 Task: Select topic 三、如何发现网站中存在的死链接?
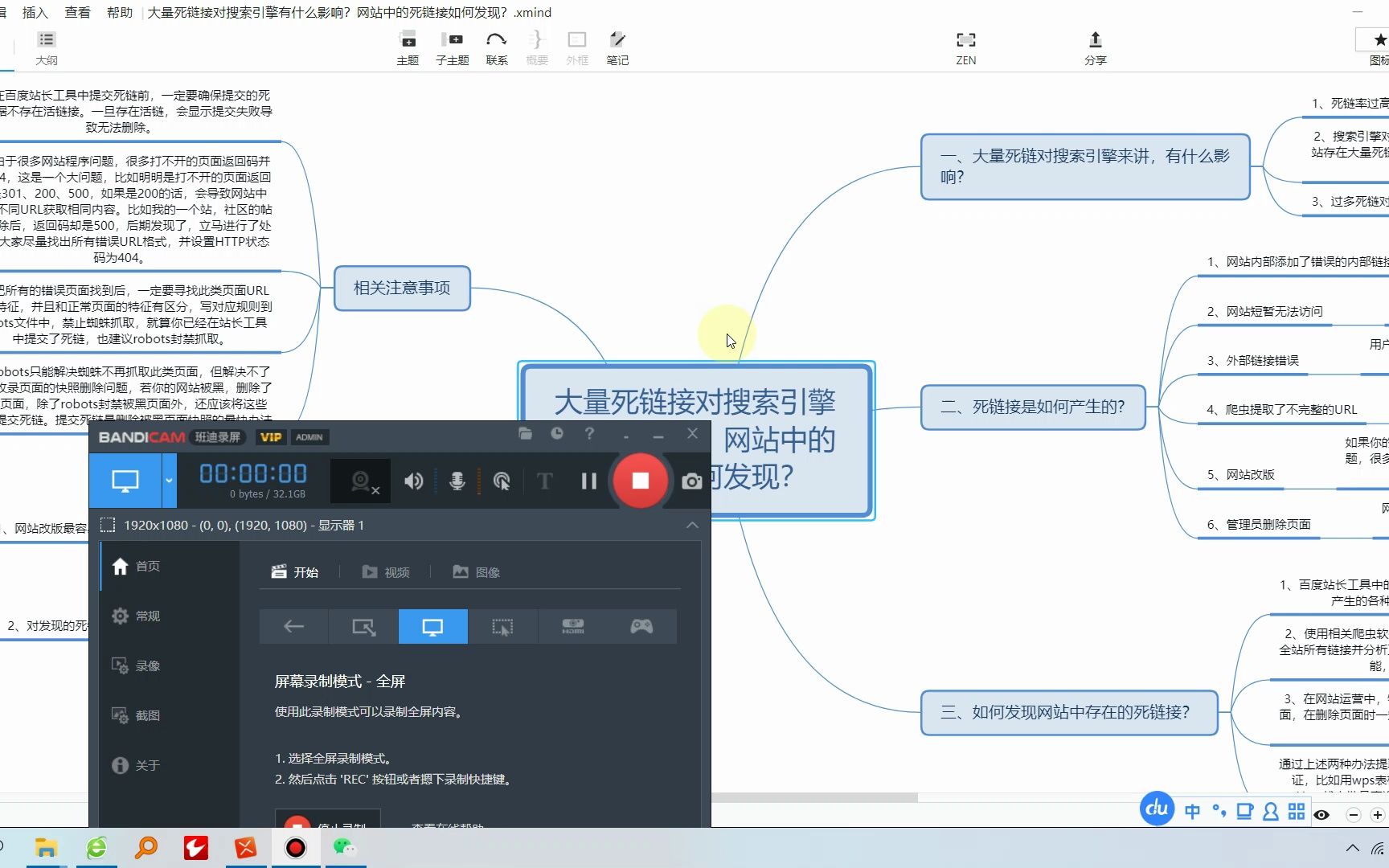click(1069, 713)
